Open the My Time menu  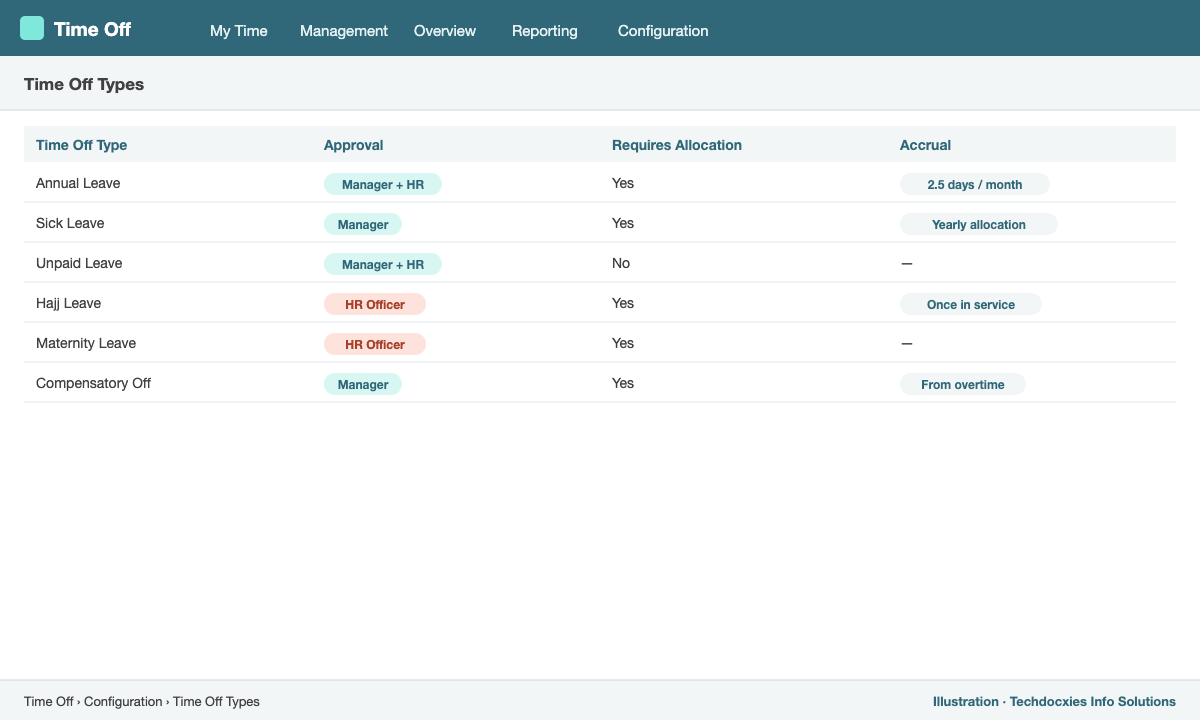pyautogui.click(x=239, y=31)
